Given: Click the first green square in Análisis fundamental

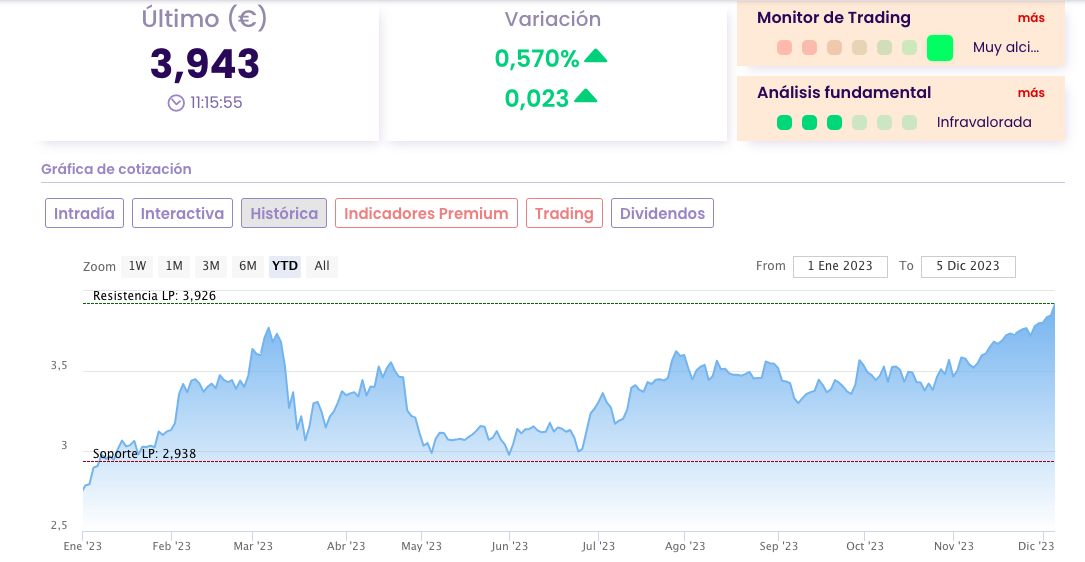Looking at the screenshot, I should point(784,123).
